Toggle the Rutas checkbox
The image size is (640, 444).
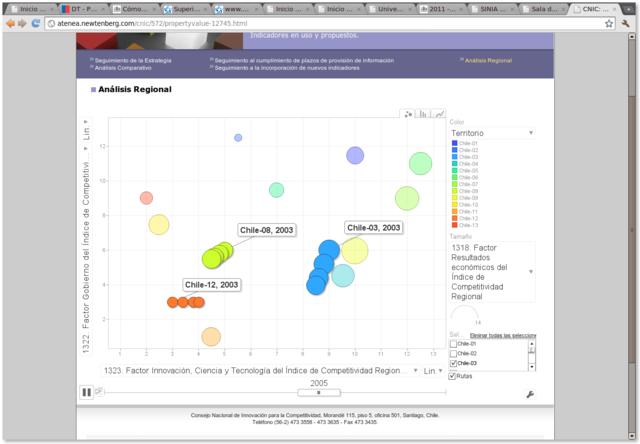454,376
